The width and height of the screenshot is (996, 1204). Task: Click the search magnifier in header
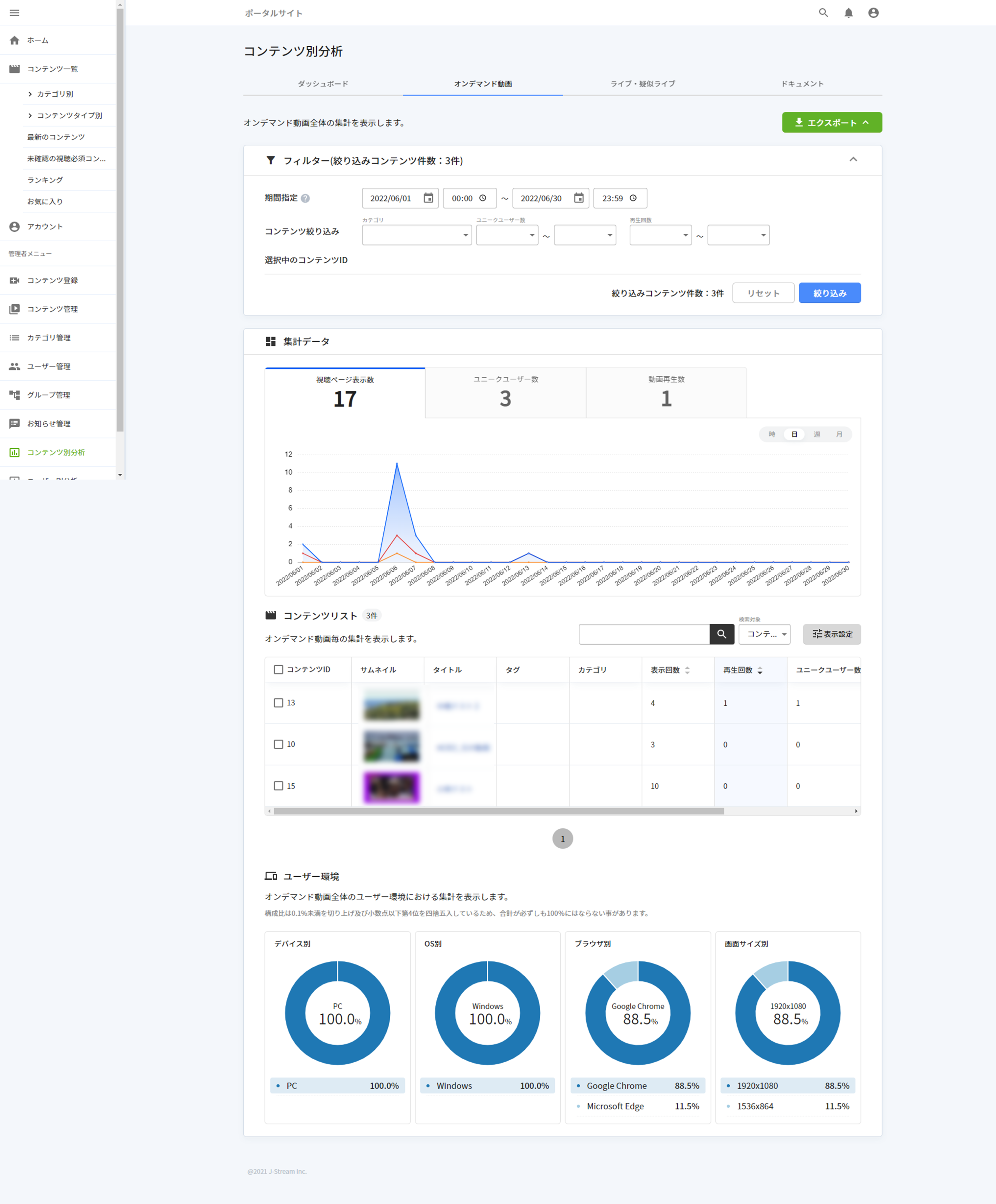(823, 12)
